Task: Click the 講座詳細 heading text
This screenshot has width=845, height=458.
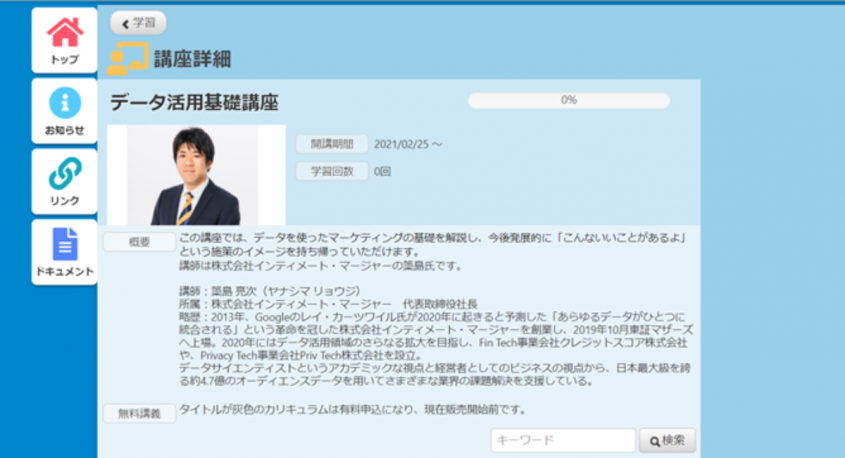Action: click(192, 59)
